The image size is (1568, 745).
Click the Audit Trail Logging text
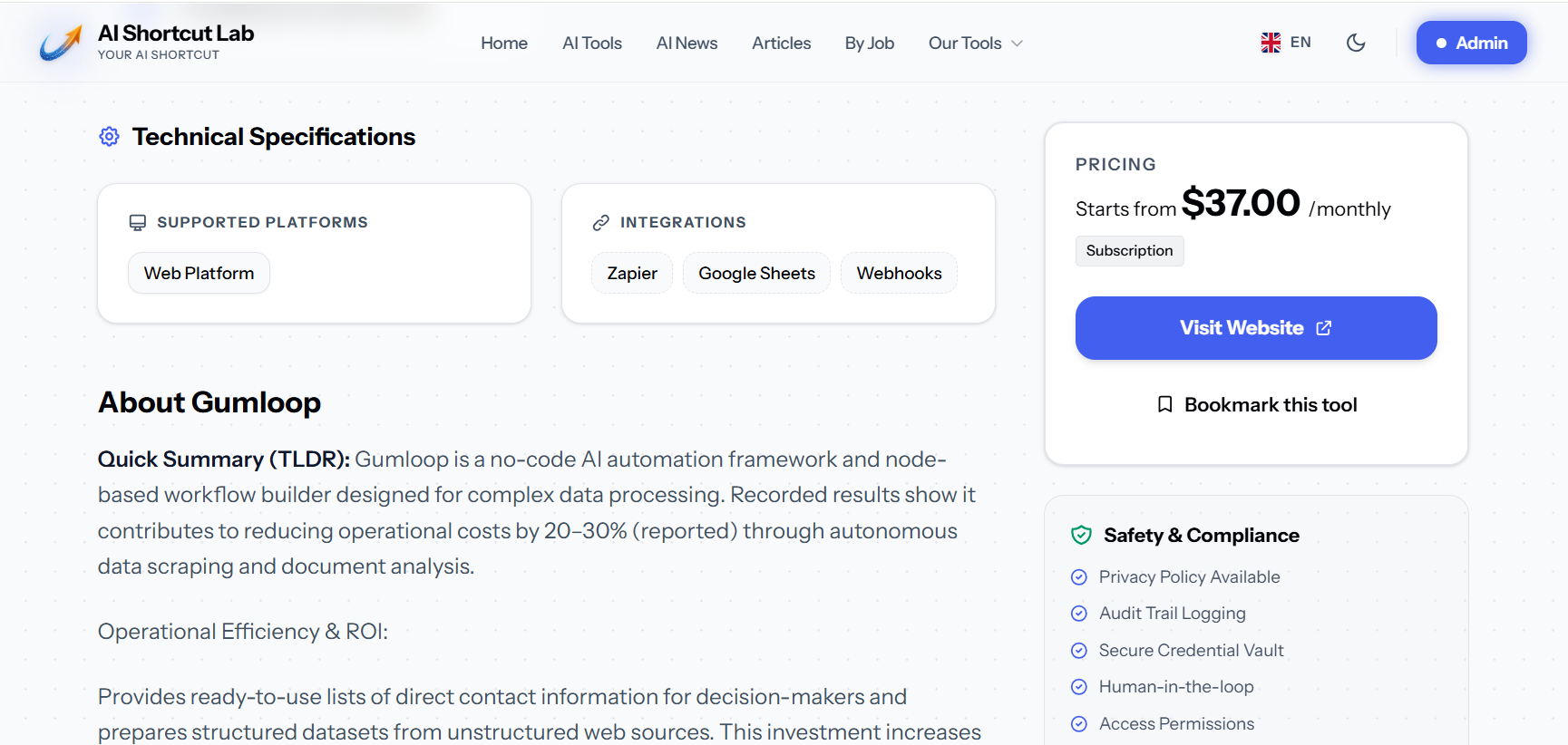pos(1173,614)
